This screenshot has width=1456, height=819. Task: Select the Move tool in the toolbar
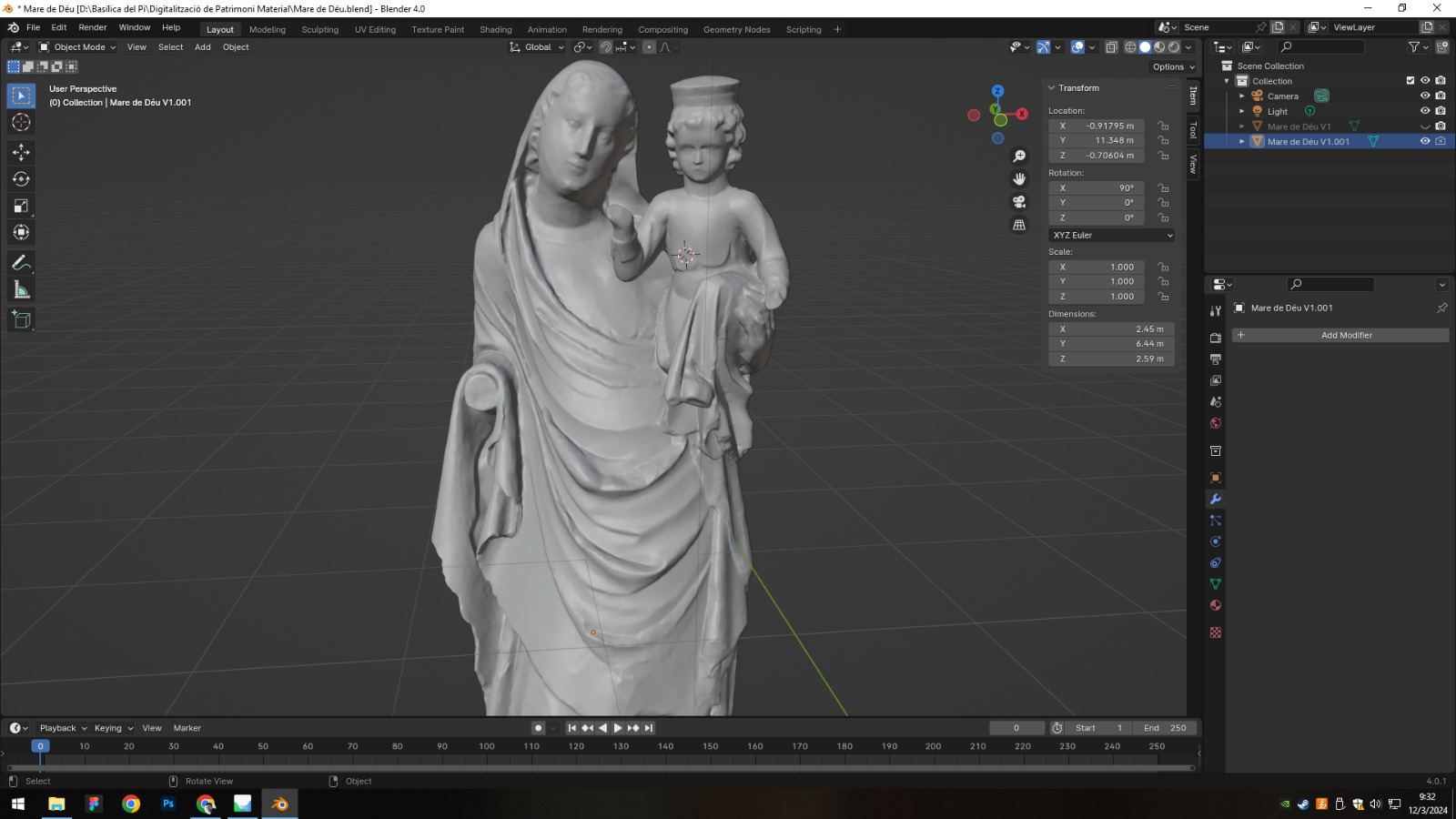21,152
